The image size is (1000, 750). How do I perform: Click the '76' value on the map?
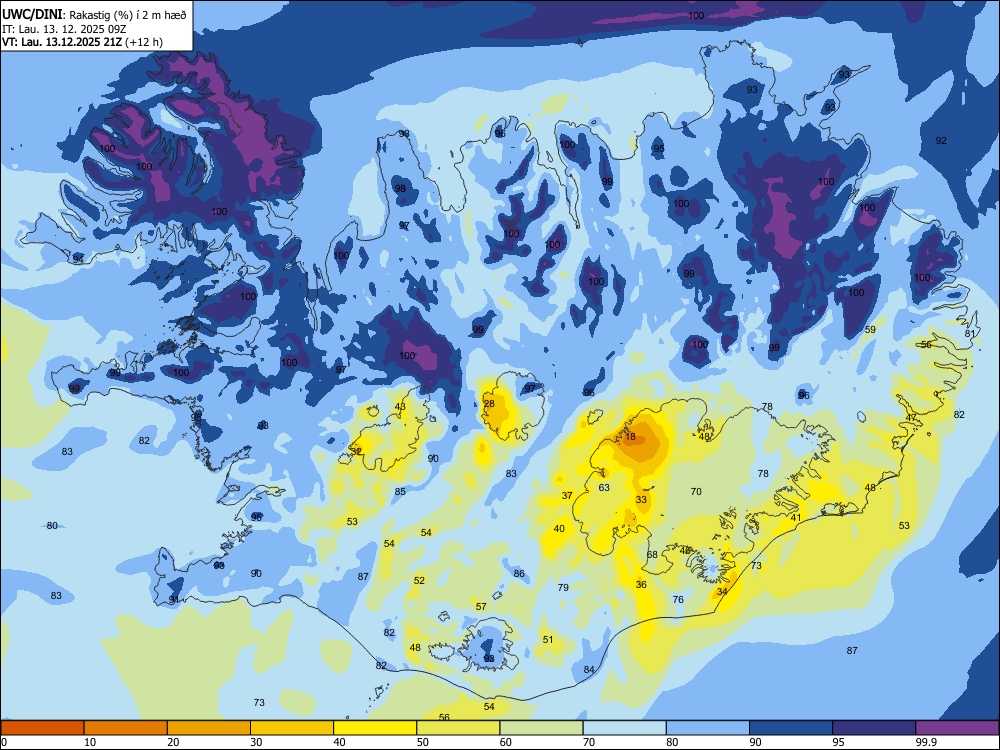point(678,599)
